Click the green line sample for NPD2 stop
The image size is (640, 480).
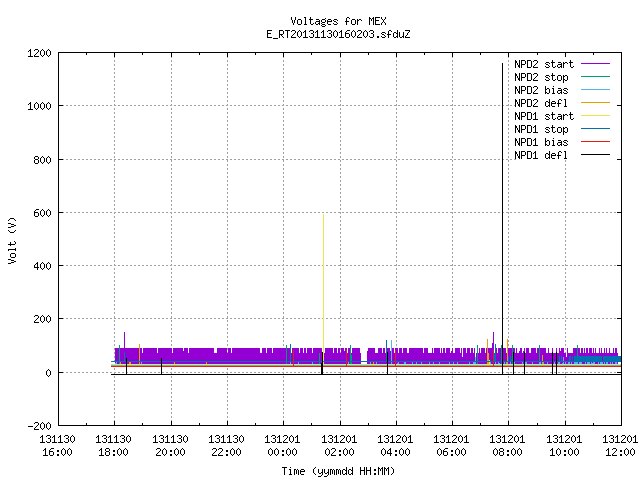coord(596,77)
